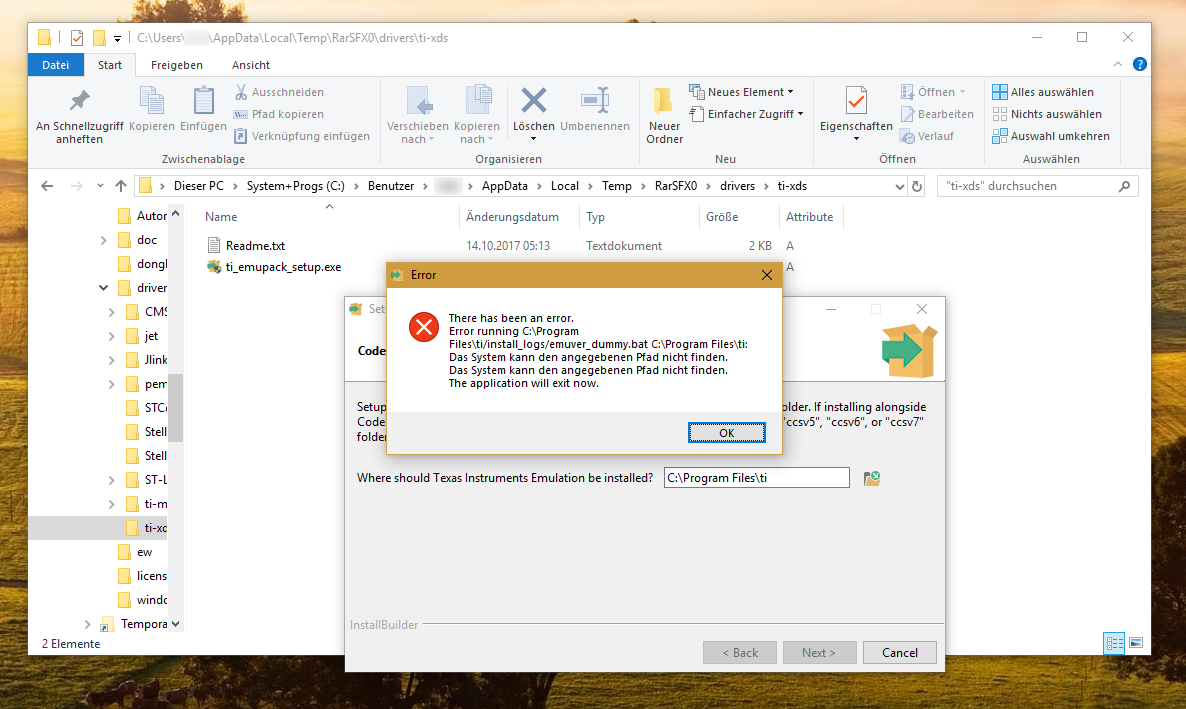Screen dimensions: 1186x709
Task: Open Verschieben nach dropdown
Action: tap(418, 133)
